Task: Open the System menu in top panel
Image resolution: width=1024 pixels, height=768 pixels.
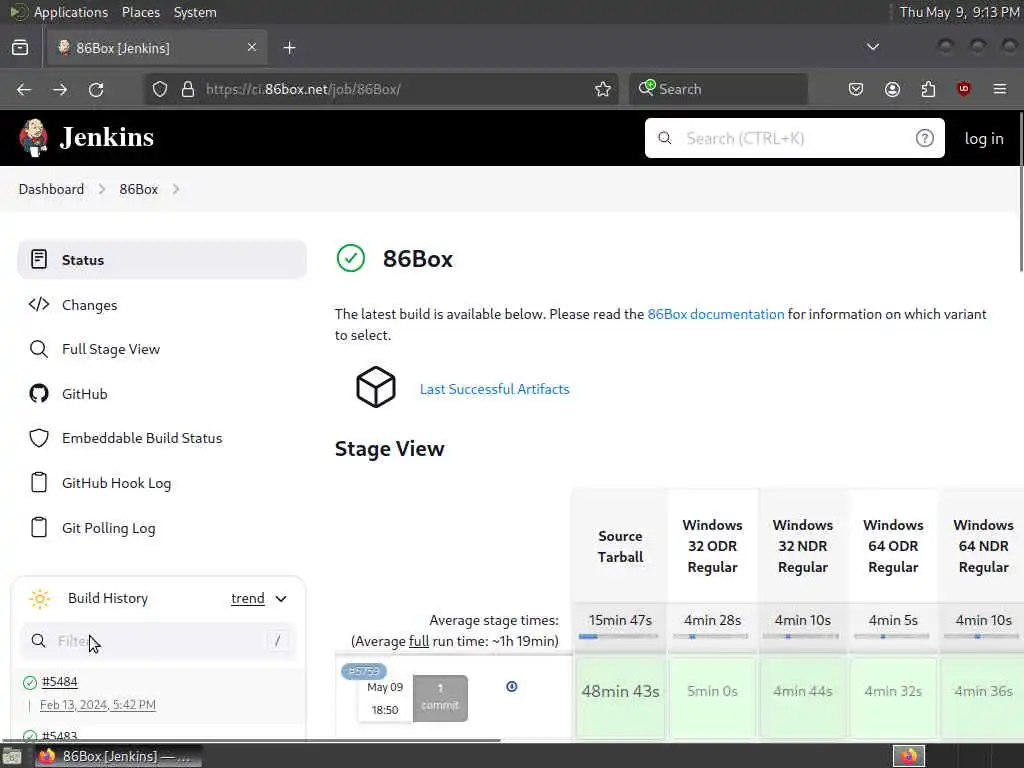Action: point(195,12)
